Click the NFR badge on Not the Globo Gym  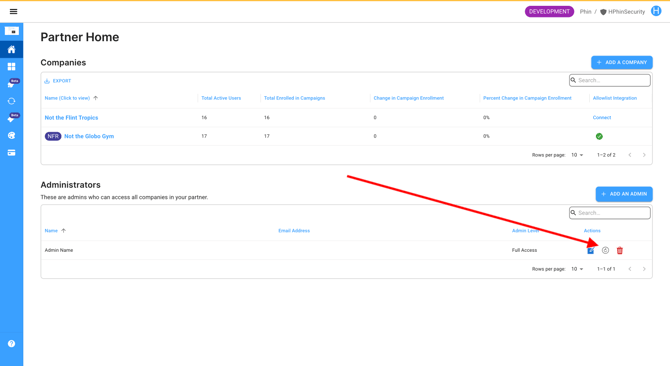53,136
